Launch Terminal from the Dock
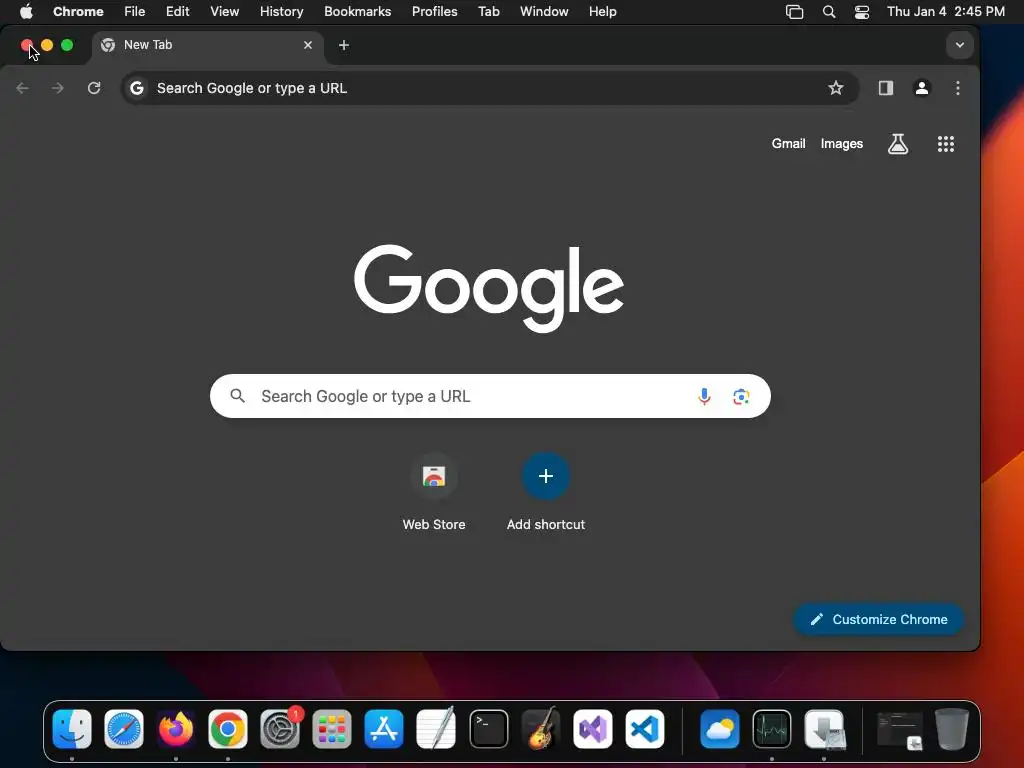This screenshot has height=768, width=1024. coord(488,729)
